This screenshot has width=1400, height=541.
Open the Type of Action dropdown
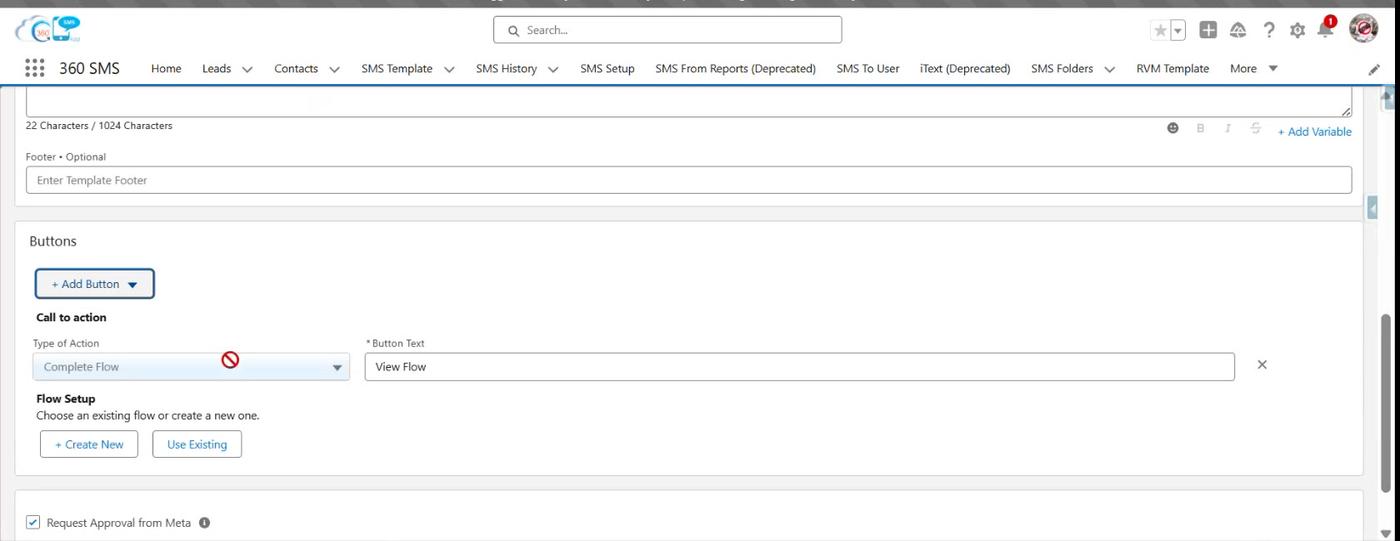coord(191,367)
